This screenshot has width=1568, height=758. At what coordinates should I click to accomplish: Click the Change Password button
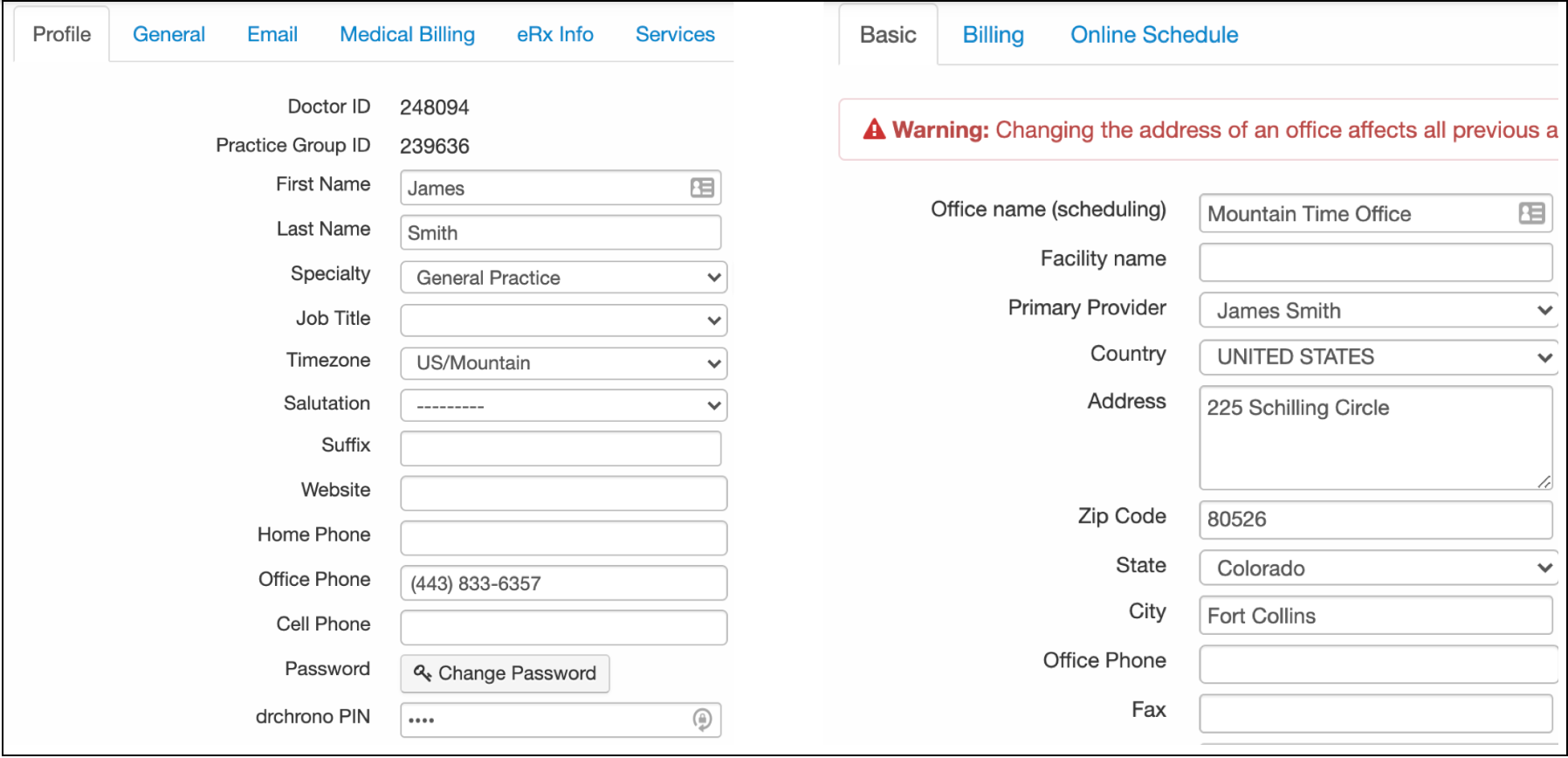tap(505, 673)
